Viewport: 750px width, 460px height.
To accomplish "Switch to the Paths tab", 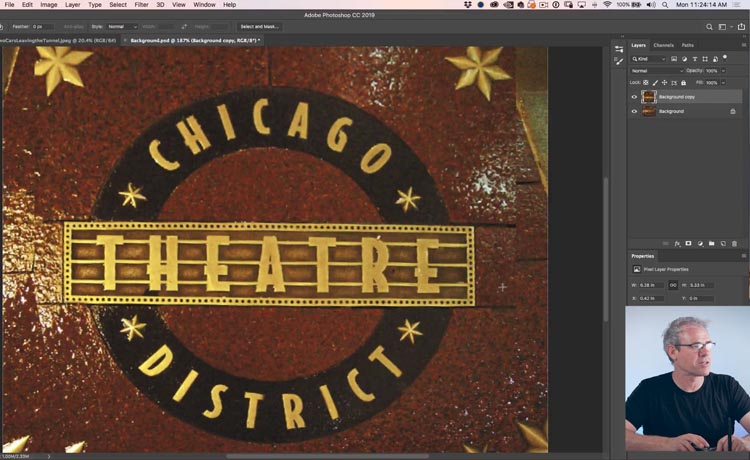I will (x=688, y=45).
